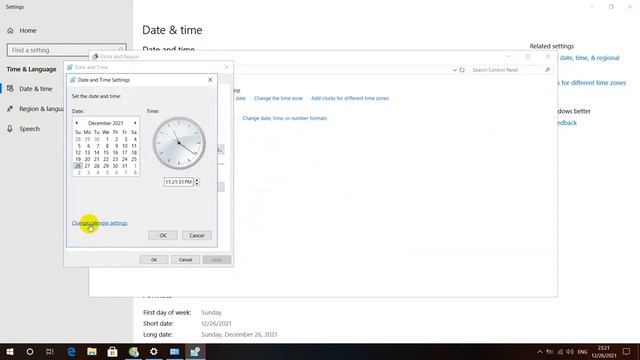Screen dimensions: 640x360
Task: Open network icon in system tray
Action: [560, 351]
